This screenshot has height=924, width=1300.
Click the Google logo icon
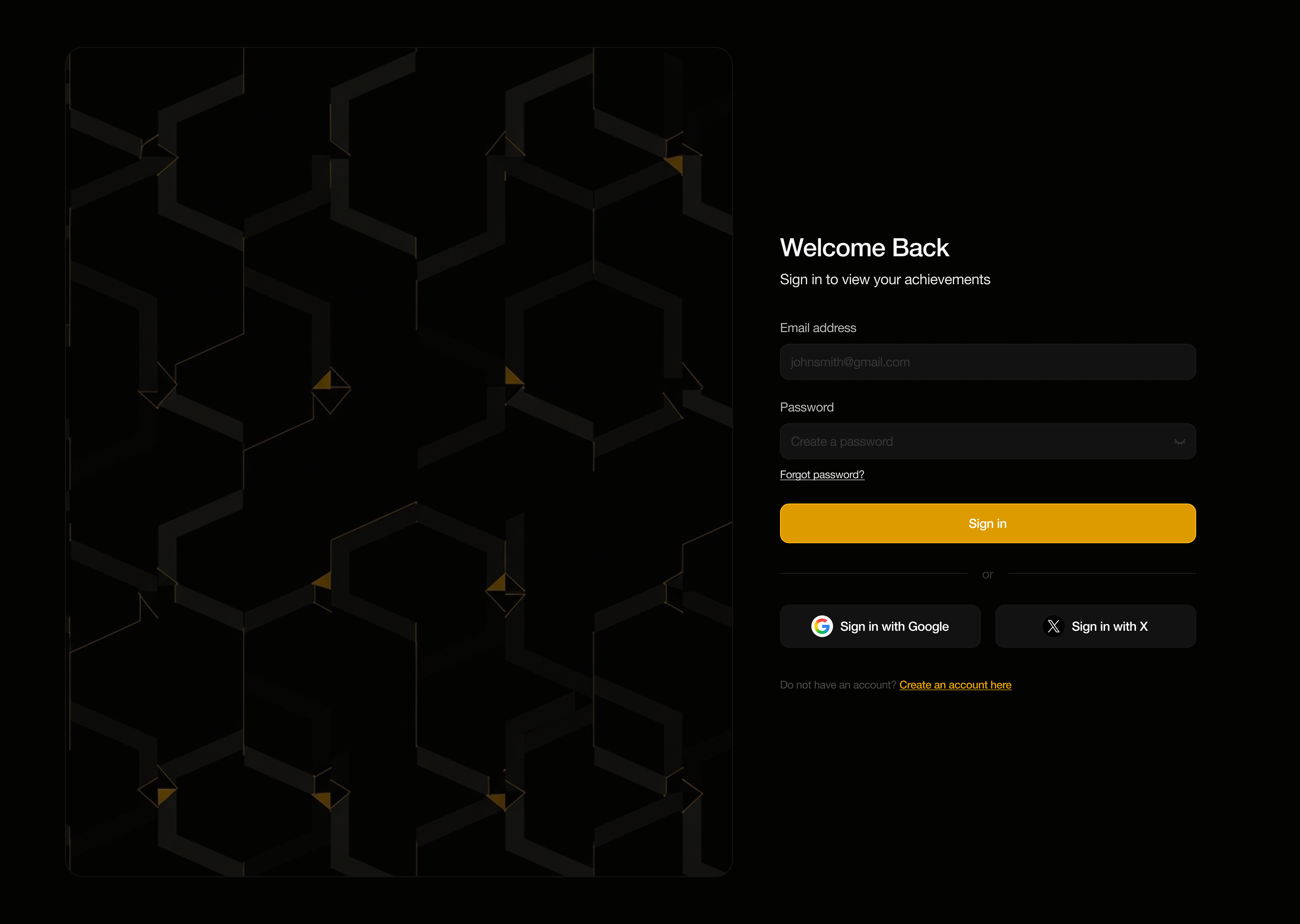tap(822, 626)
